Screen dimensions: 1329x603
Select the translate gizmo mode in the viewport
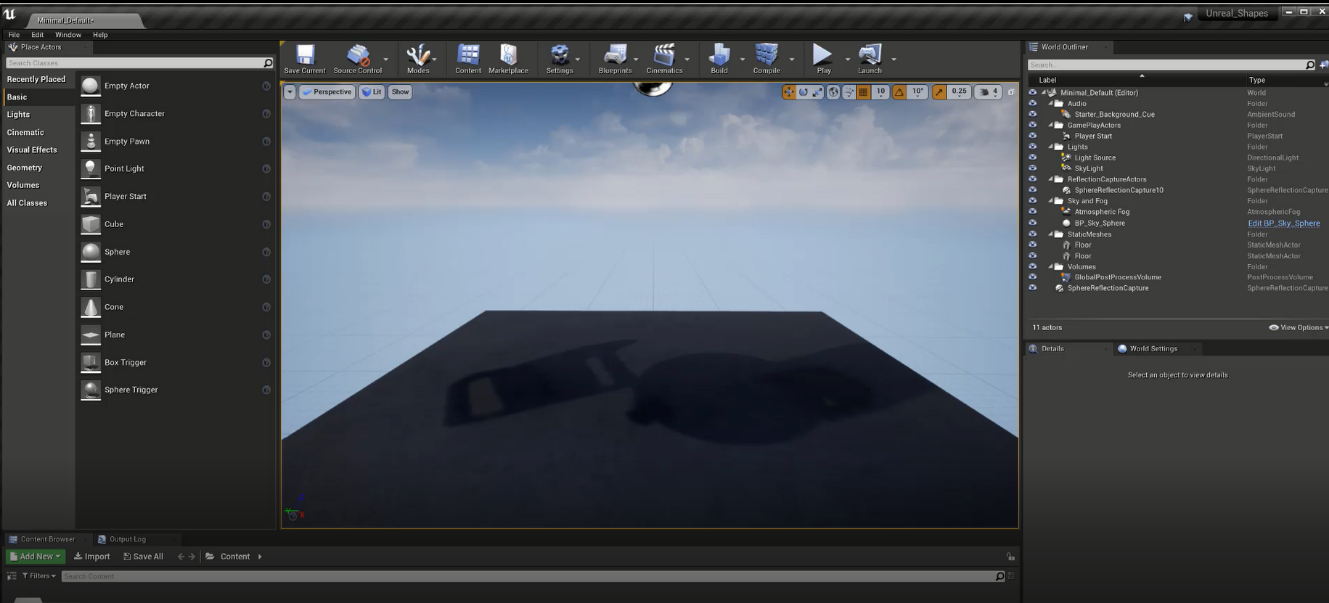point(789,92)
